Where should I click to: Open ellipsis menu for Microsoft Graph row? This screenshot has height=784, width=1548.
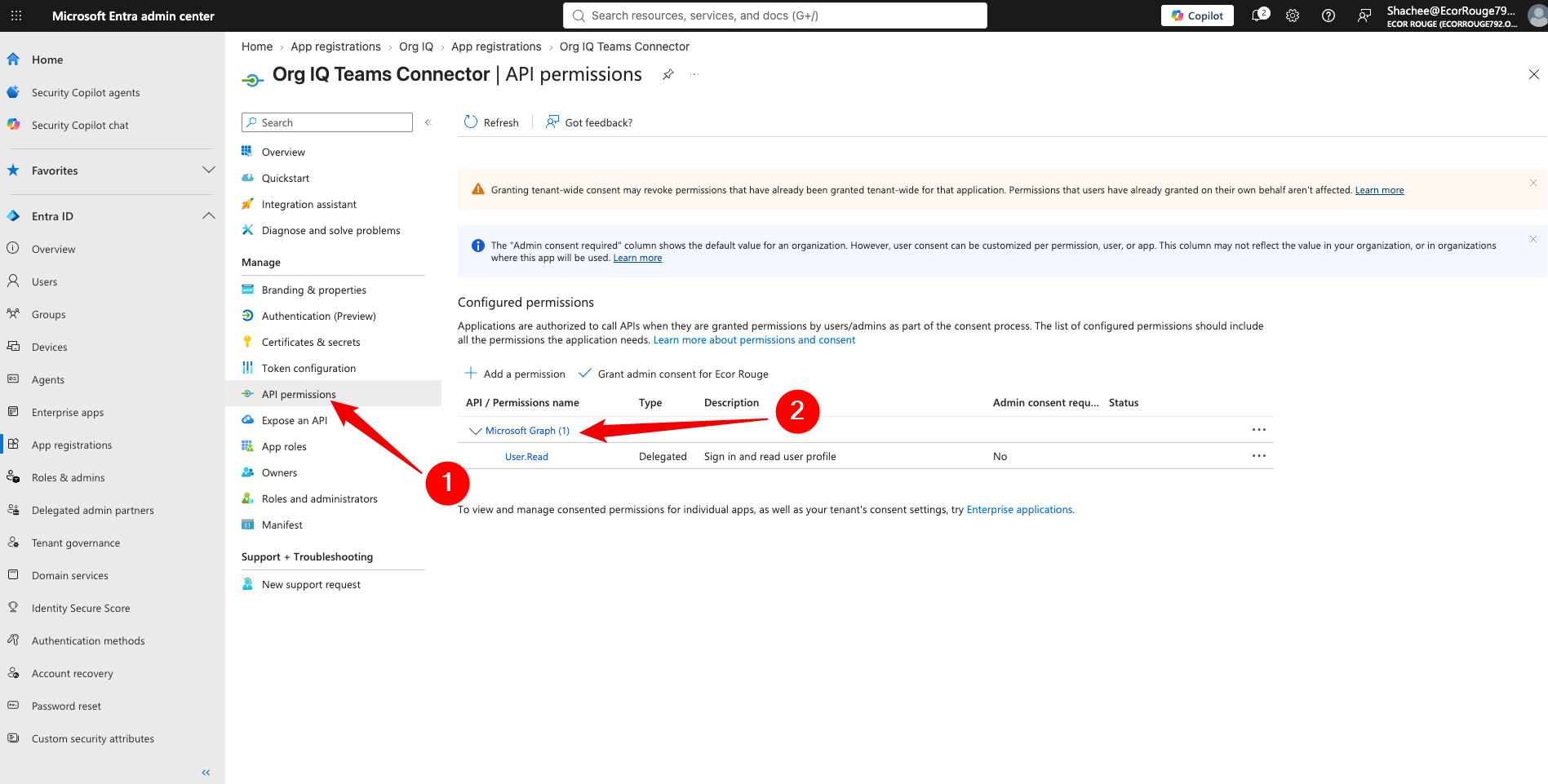point(1259,430)
